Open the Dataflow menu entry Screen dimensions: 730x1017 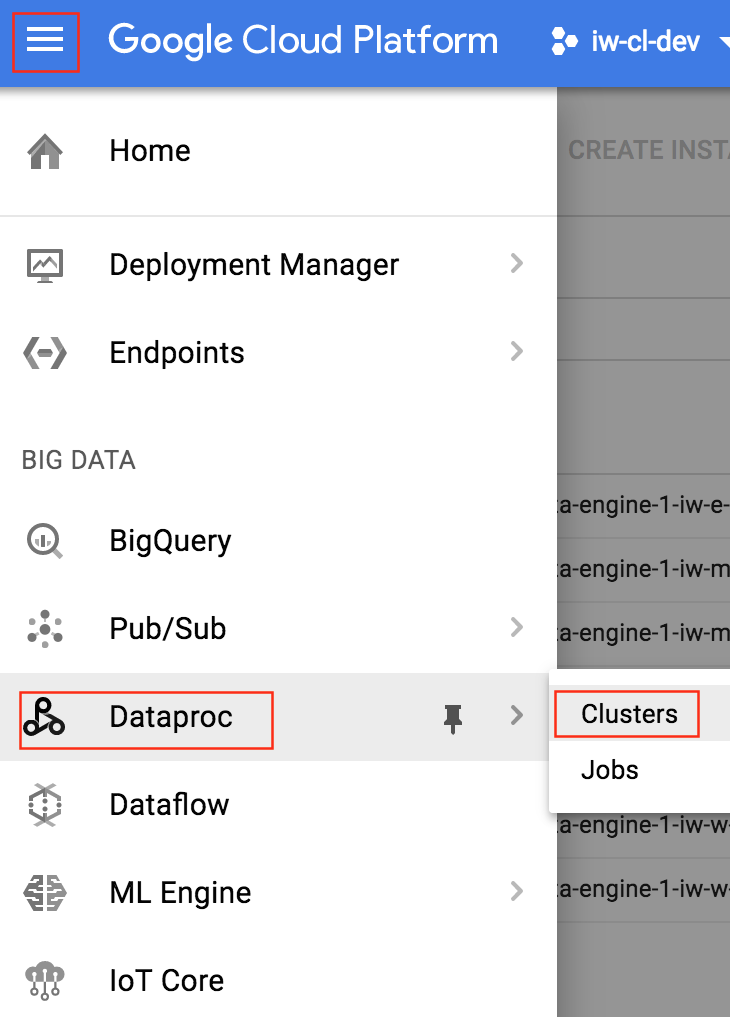(278, 805)
